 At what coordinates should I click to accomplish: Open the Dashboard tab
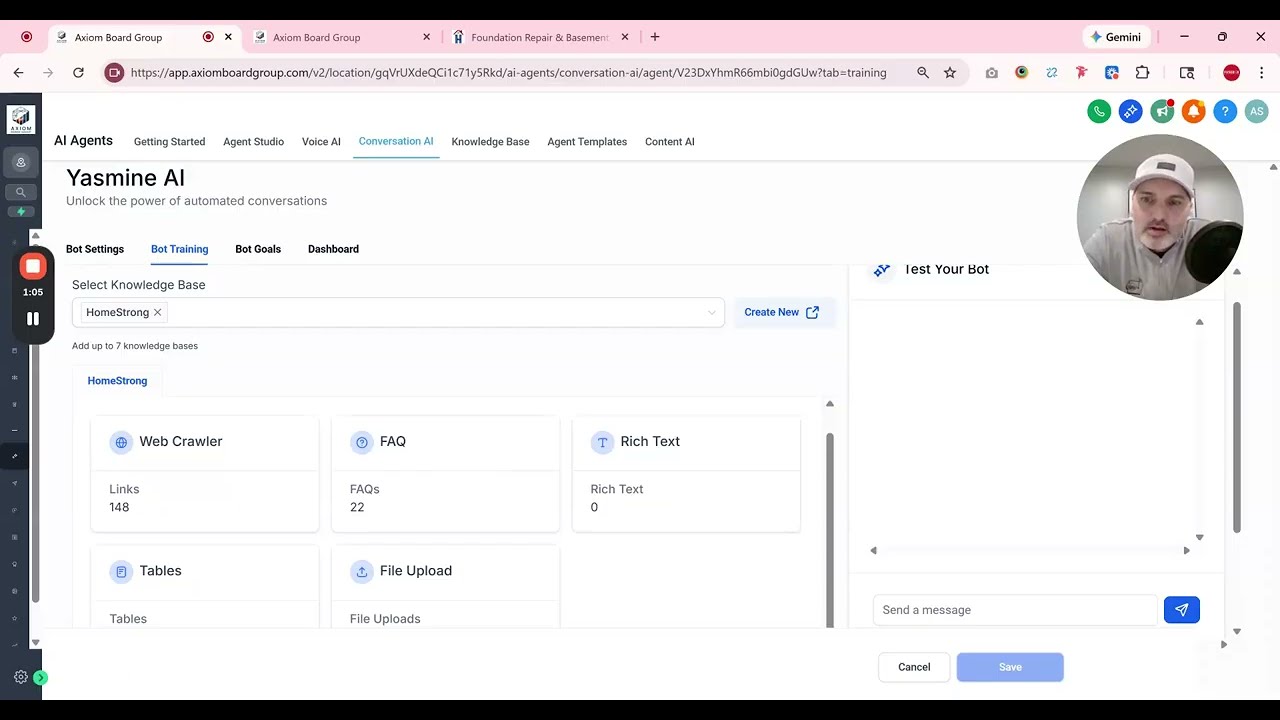point(333,249)
